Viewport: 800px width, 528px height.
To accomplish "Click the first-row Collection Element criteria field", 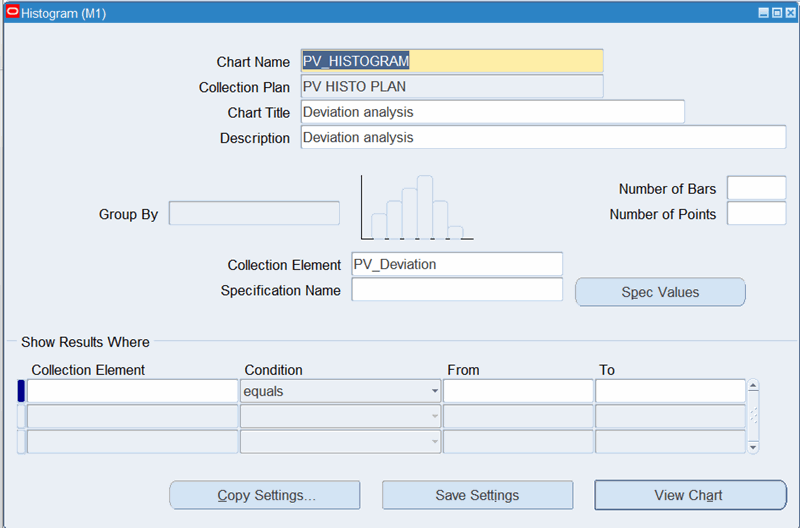I will click(133, 391).
